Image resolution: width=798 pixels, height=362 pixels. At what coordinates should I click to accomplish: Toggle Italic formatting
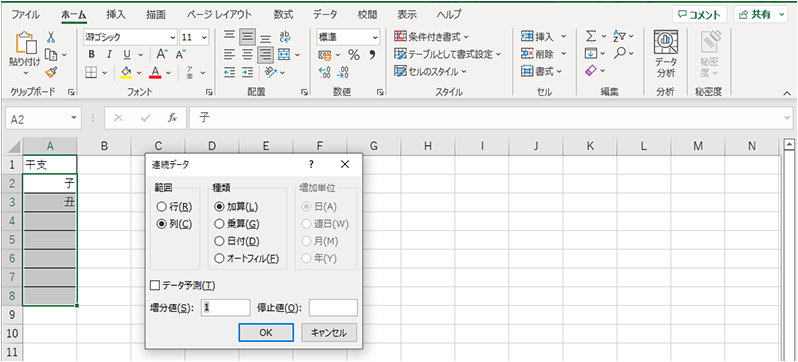tap(109, 54)
